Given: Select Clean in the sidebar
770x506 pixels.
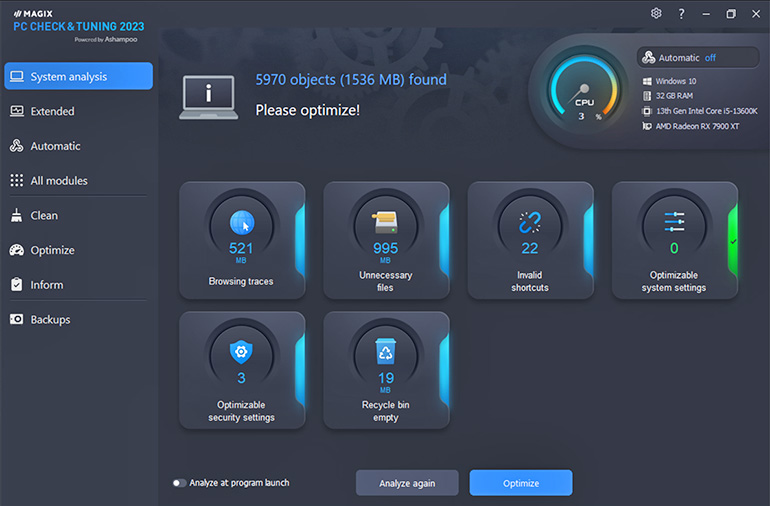Looking at the screenshot, I should click(79, 215).
